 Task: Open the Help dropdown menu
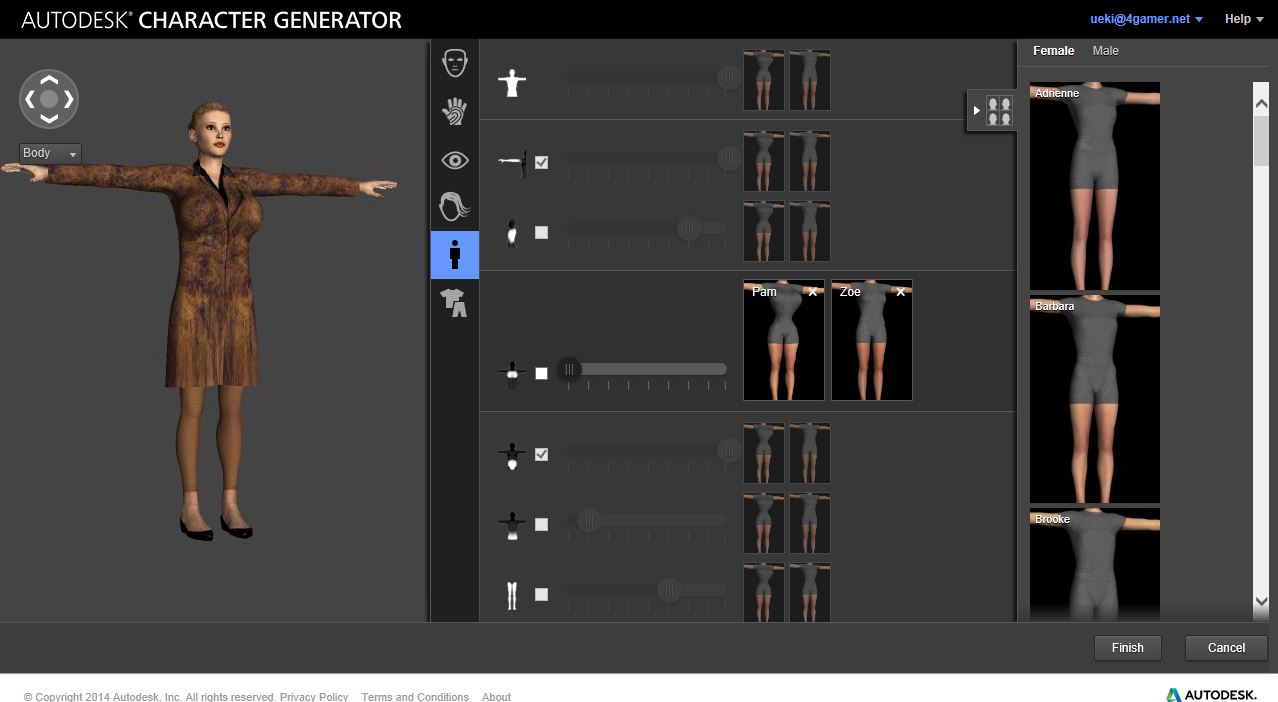point(1244,19)
